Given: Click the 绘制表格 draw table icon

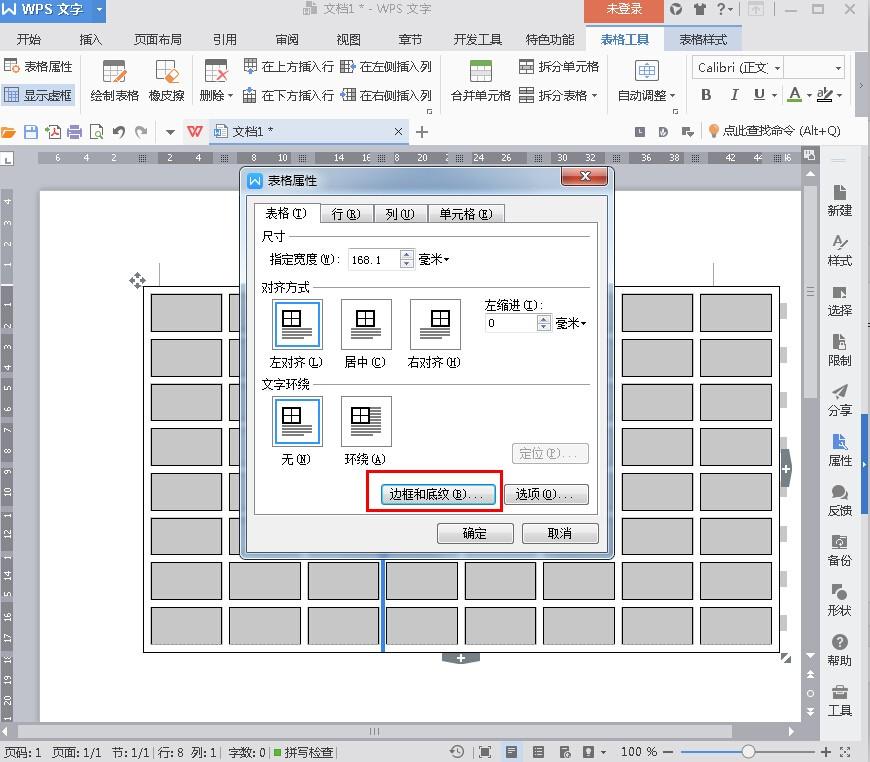Looking at the screenshot, I should tap(114, 73).
